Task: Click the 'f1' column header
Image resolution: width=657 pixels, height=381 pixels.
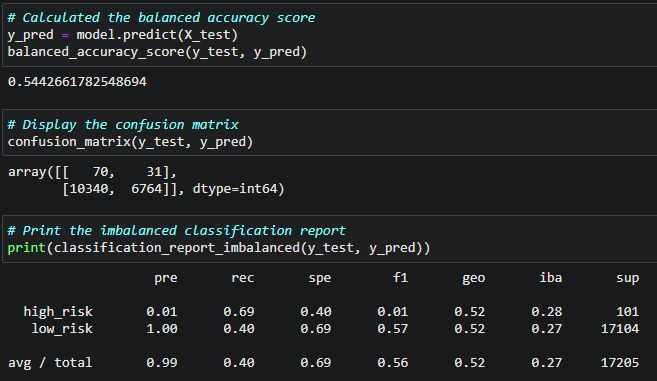Action: coord(400,277)
